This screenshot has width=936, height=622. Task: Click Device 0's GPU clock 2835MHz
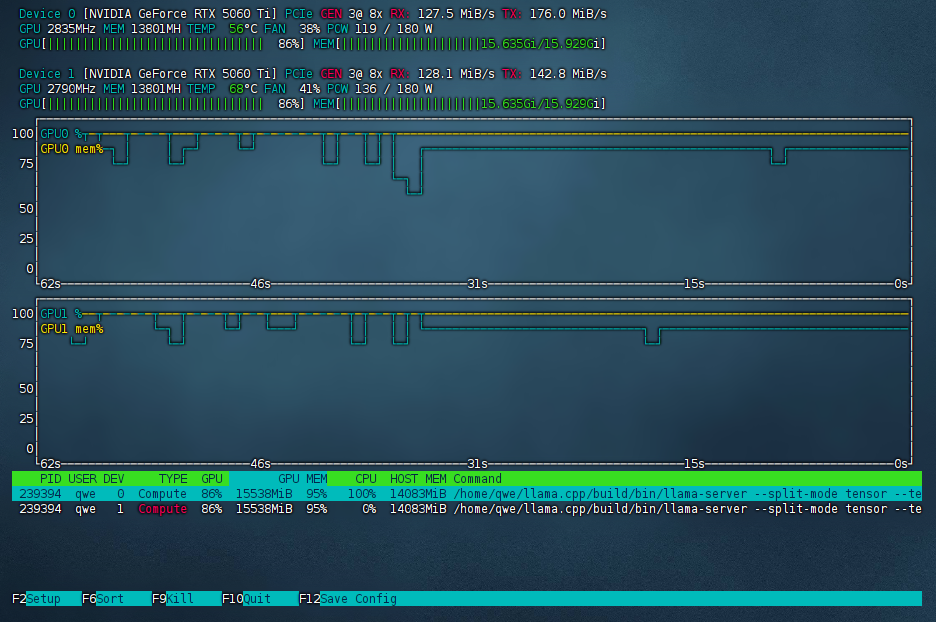(x=71, y=29)
